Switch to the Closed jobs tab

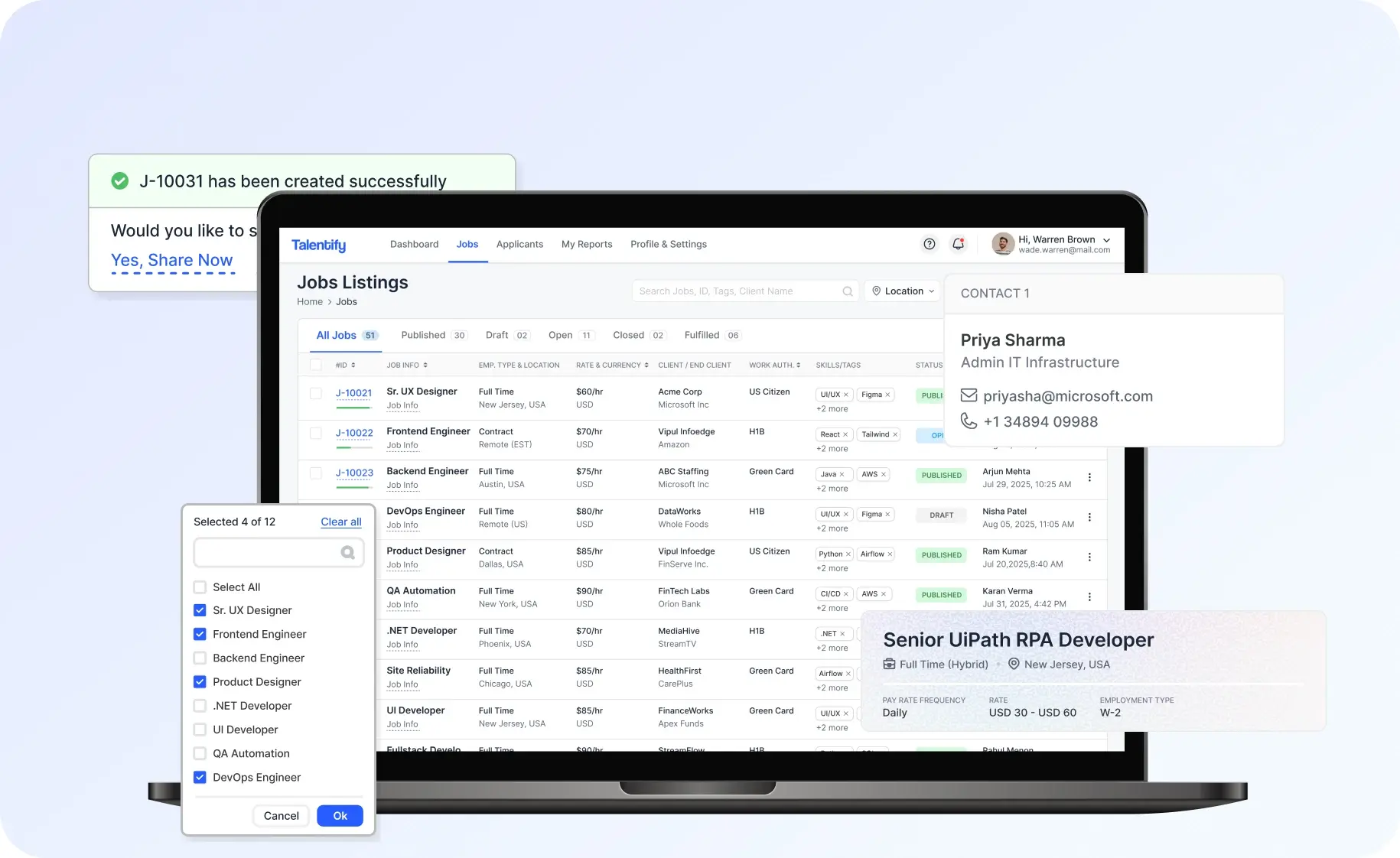click(x=639, y=335)
